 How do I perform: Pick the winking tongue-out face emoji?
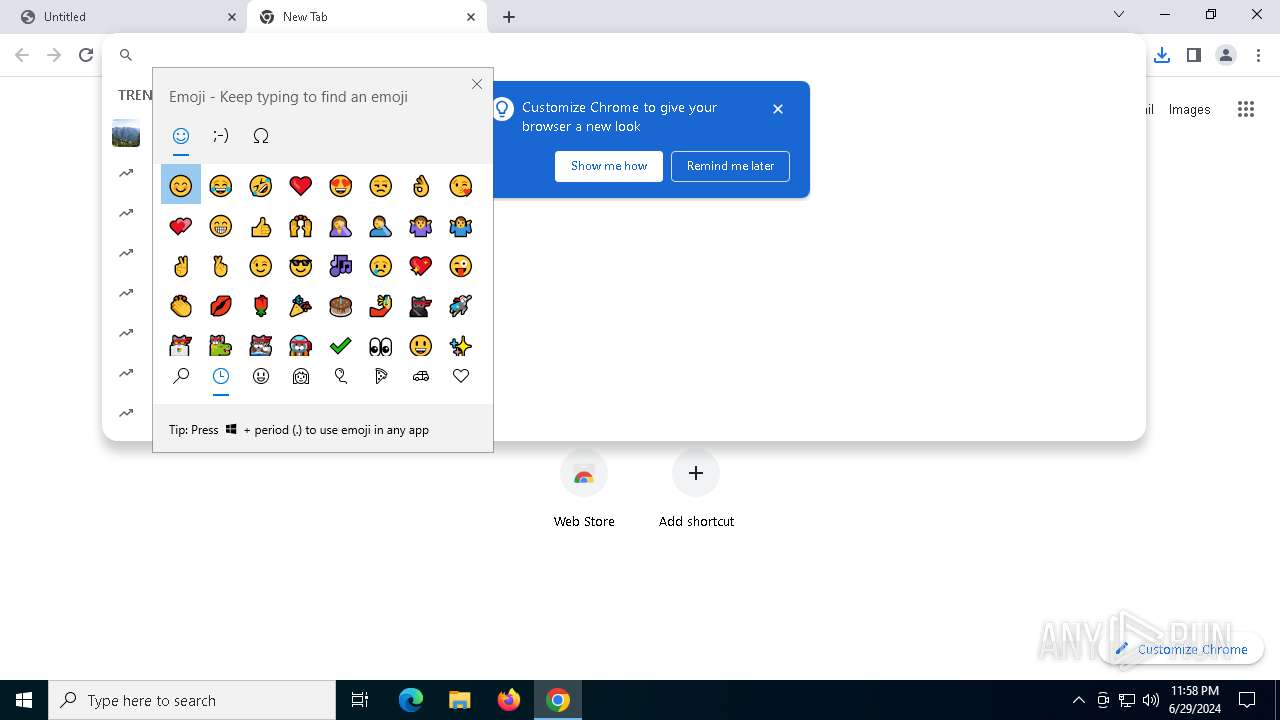click(461, 266)
